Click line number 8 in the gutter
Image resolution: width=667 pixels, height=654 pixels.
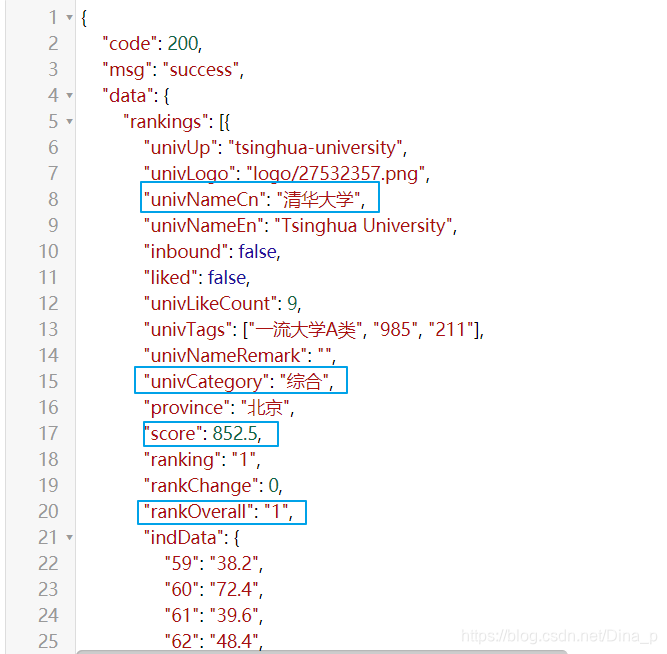click(x=53, y=200)
